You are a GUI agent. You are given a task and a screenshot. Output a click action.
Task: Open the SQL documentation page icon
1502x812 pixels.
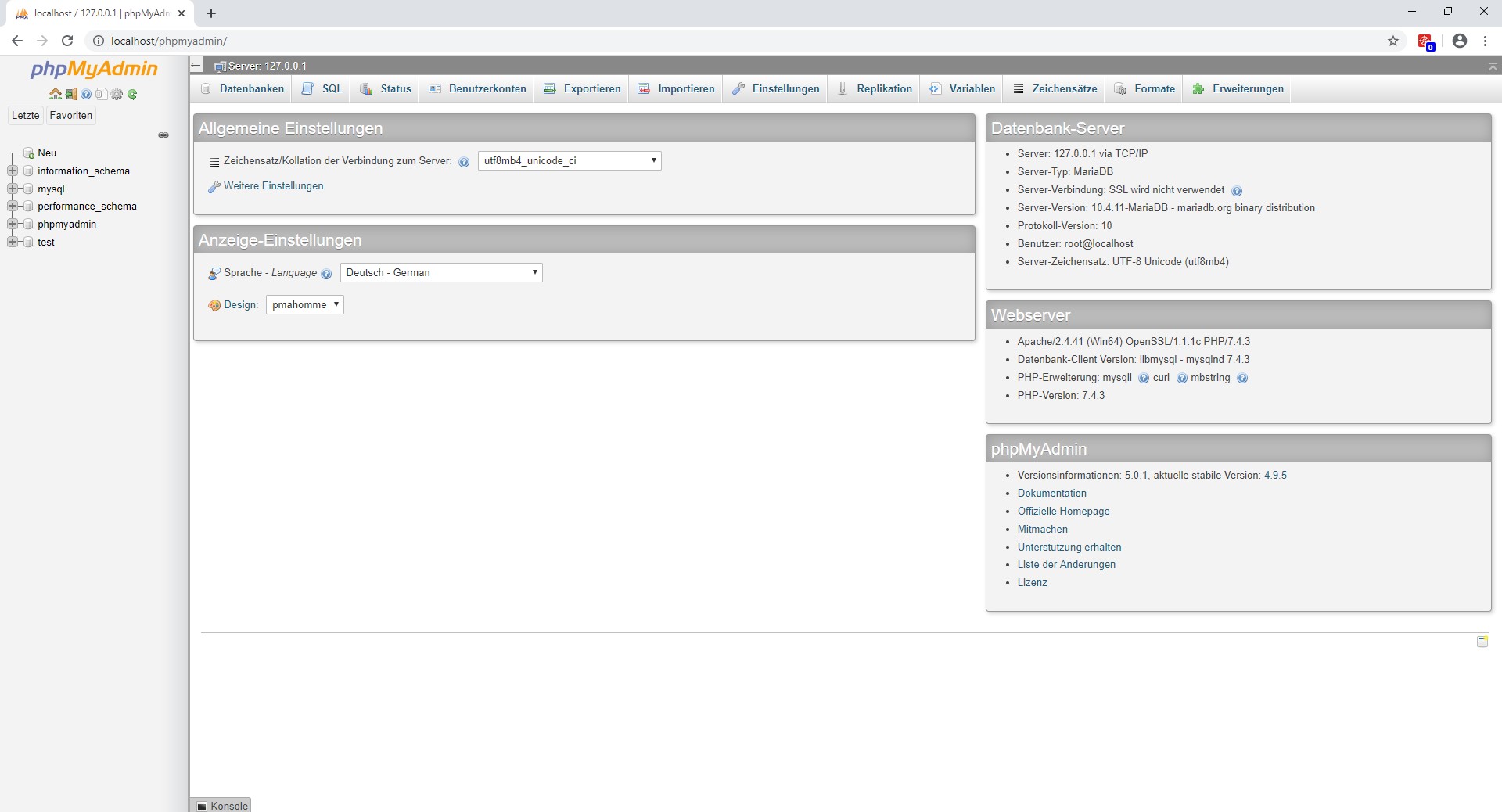point(101,94)
